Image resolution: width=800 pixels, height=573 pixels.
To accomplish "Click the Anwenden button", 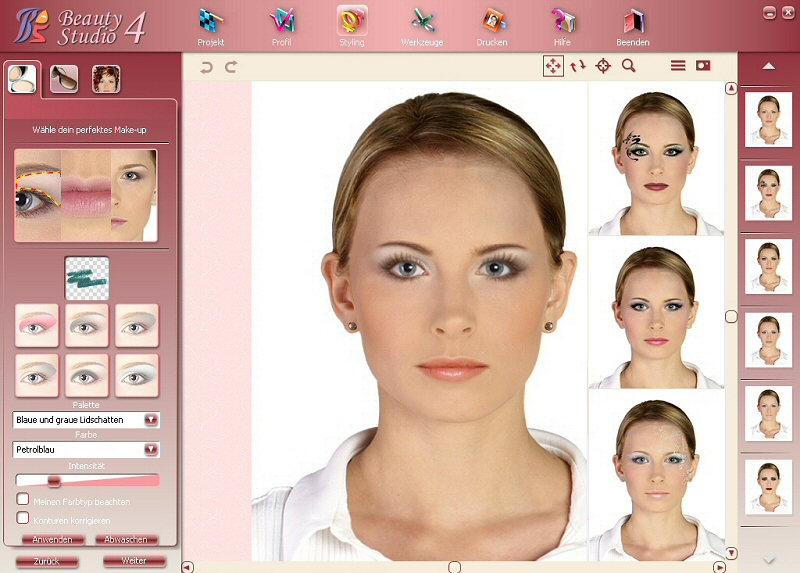I will [x=51, y=539].
